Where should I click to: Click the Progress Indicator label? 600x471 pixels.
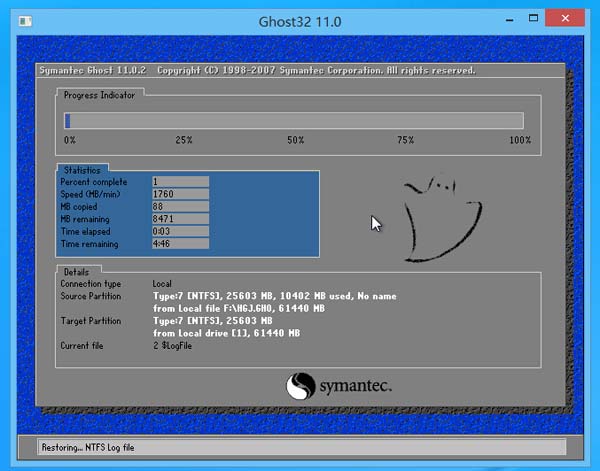[x=99, y=95]
